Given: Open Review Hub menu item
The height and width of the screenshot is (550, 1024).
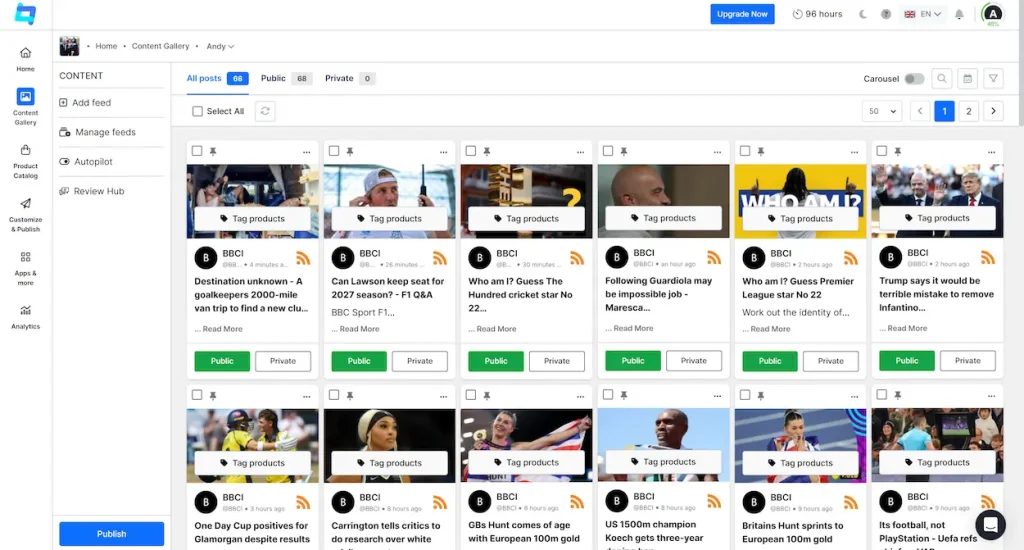Looking at the screenshot, I should point(91,191).
